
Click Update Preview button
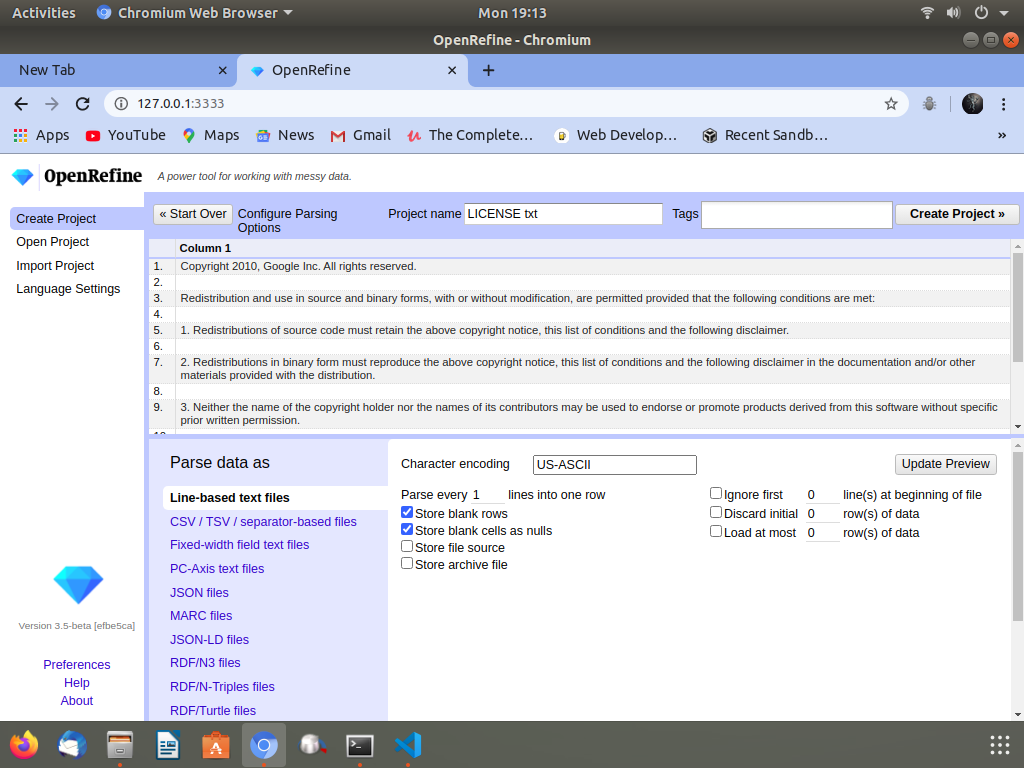click(945, 464)
